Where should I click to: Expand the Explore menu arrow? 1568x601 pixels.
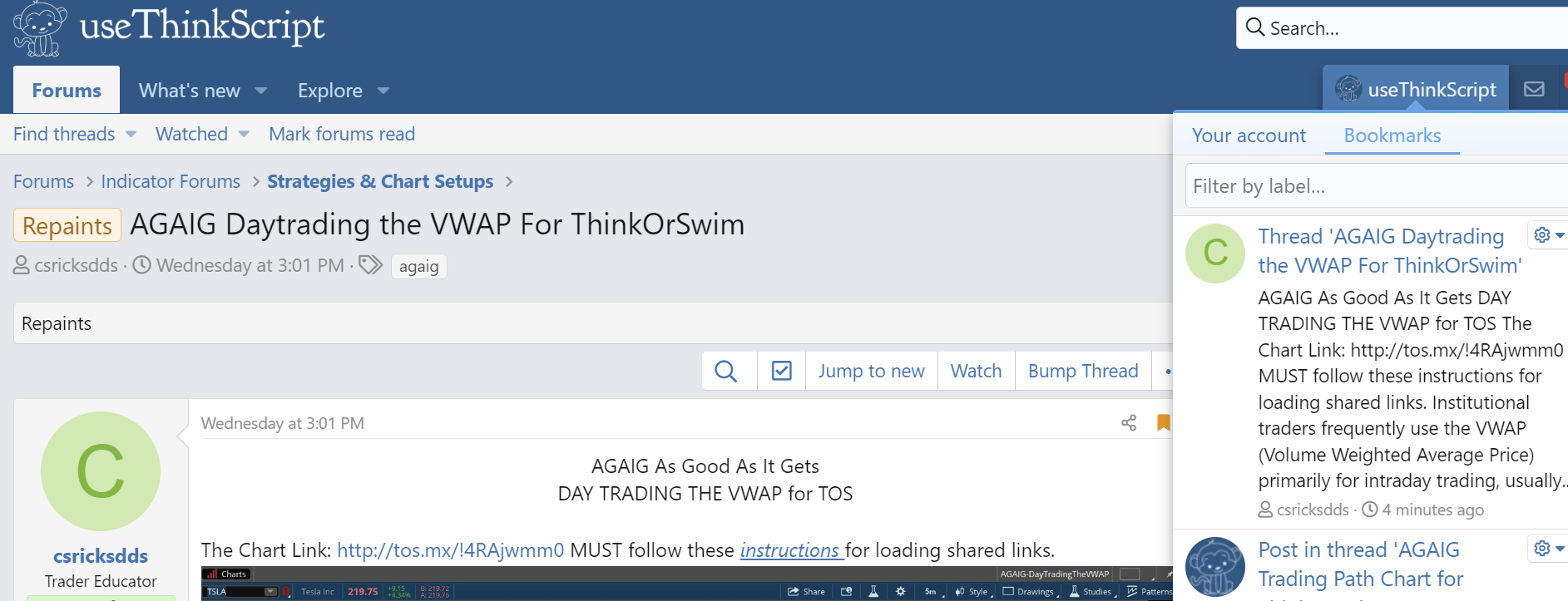(383, 91)
